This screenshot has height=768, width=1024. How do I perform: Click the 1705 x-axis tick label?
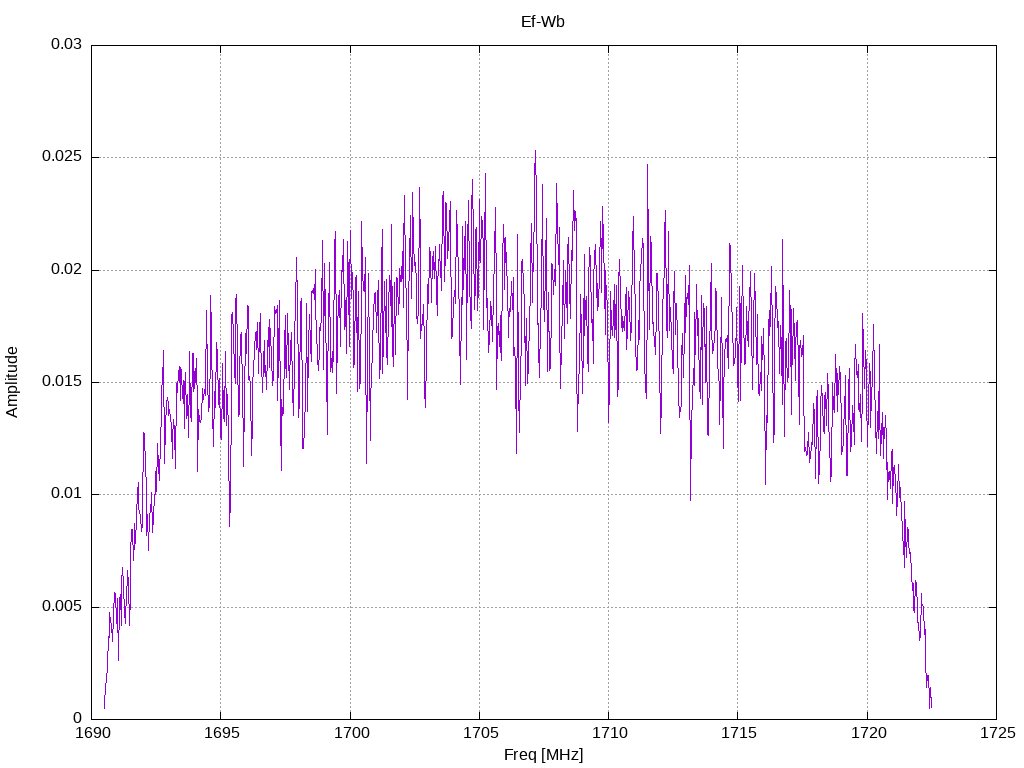point(480,733)
